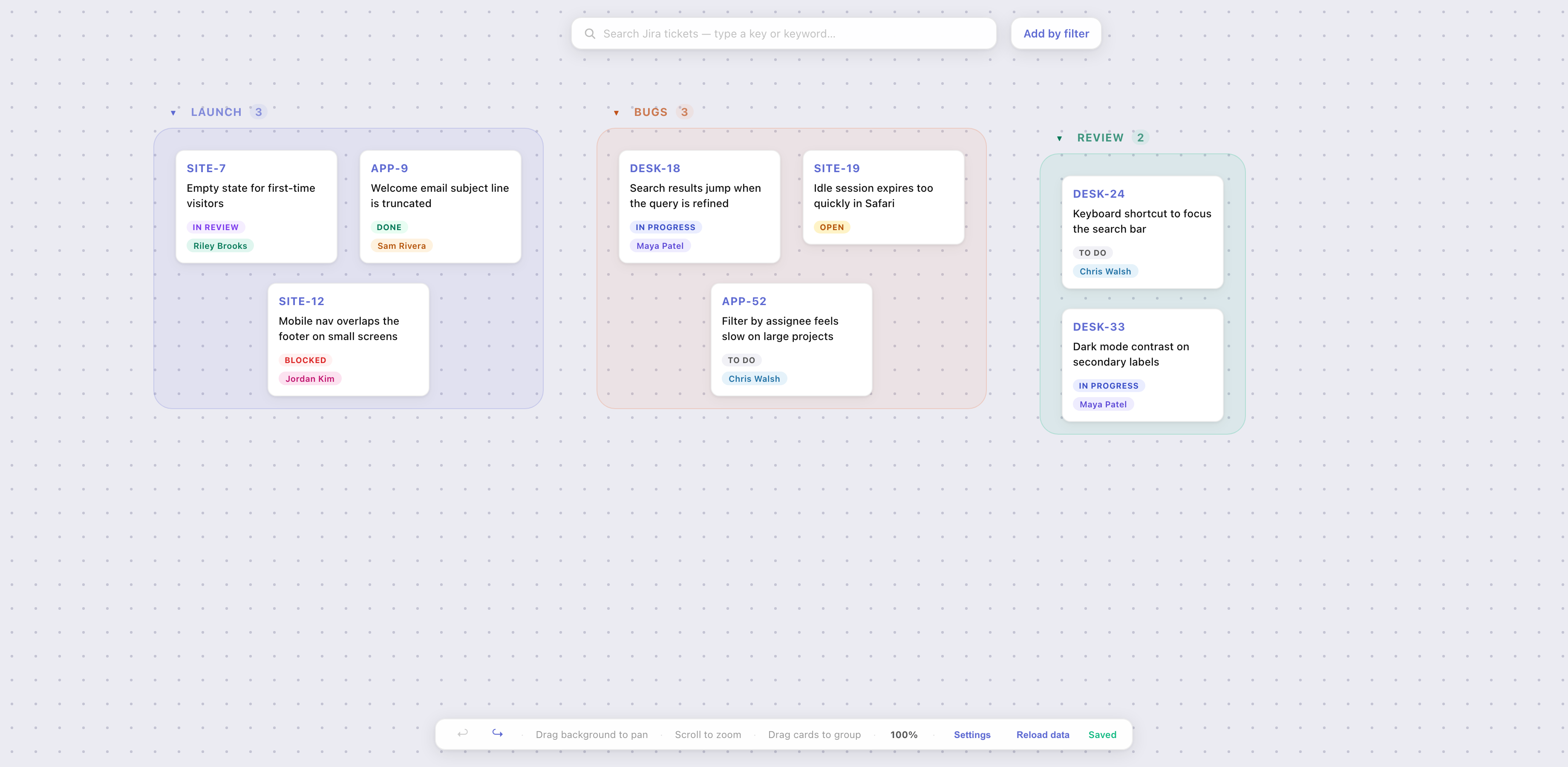Click IN PROGRESS badge on DESK-18
1568x767 pixels.
665,227
